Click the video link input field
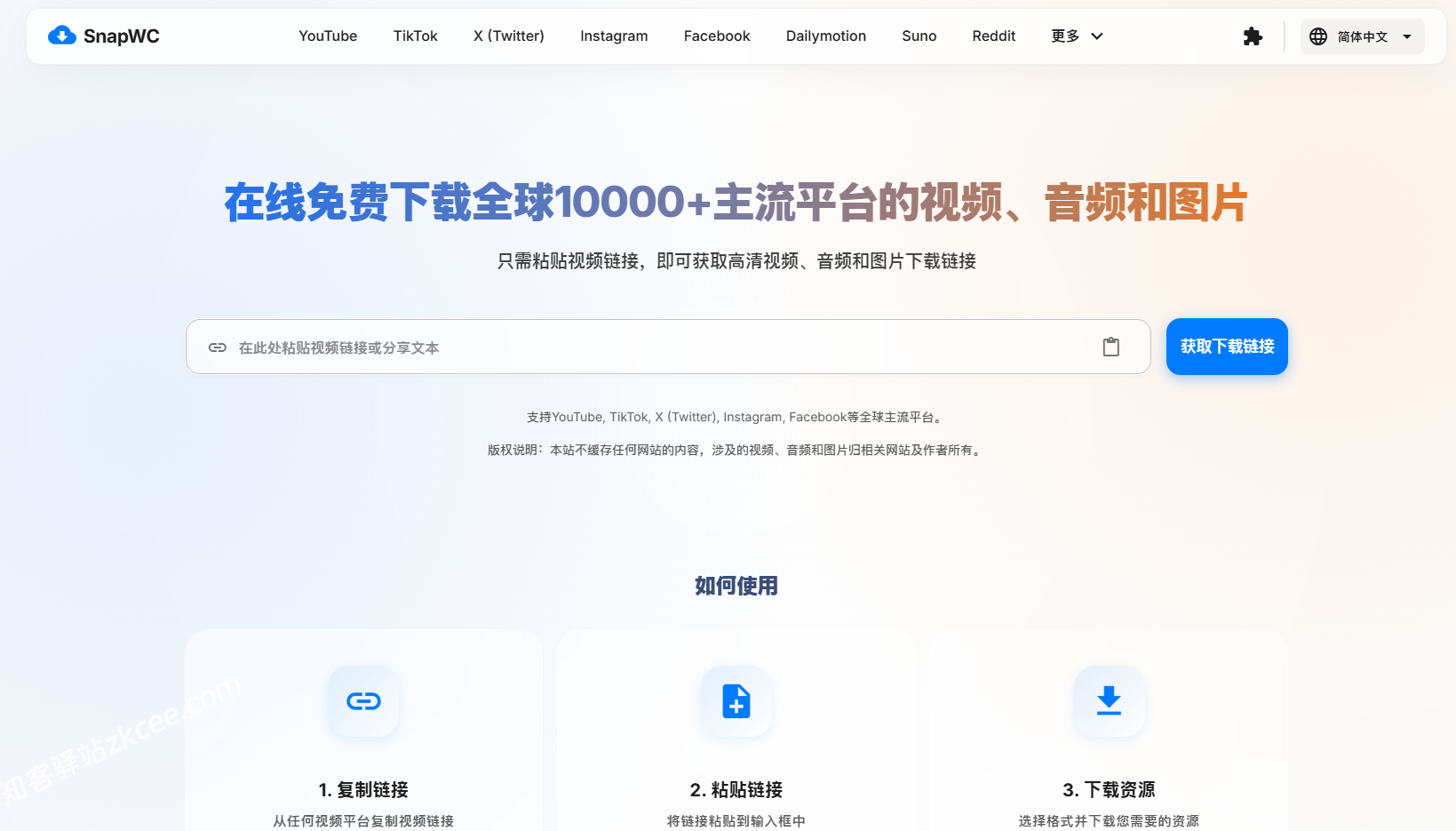Viewport: 1456px width, 831px height. tap(622, 347)
